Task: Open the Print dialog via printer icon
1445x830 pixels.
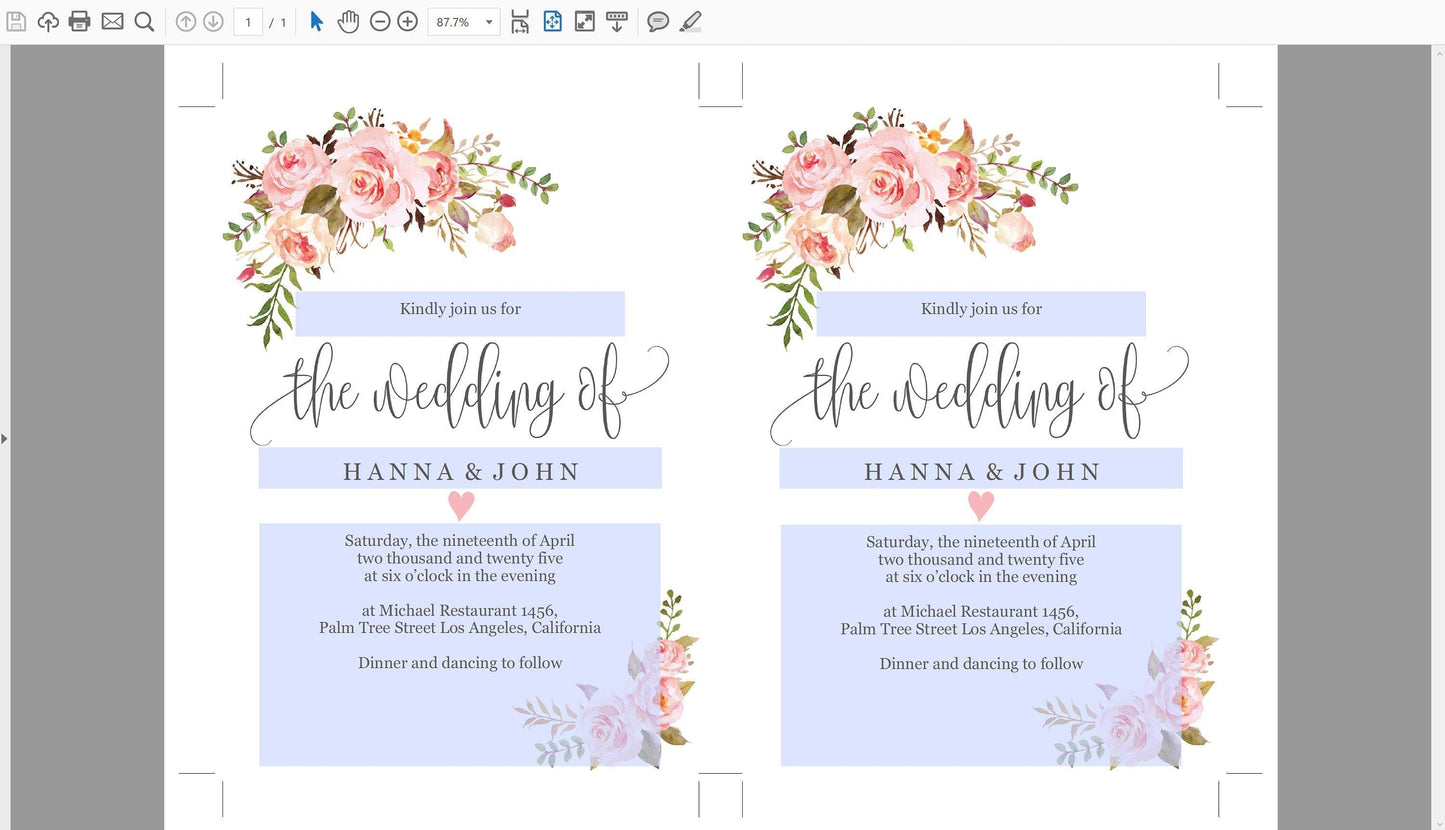Action: pos(79,21)
